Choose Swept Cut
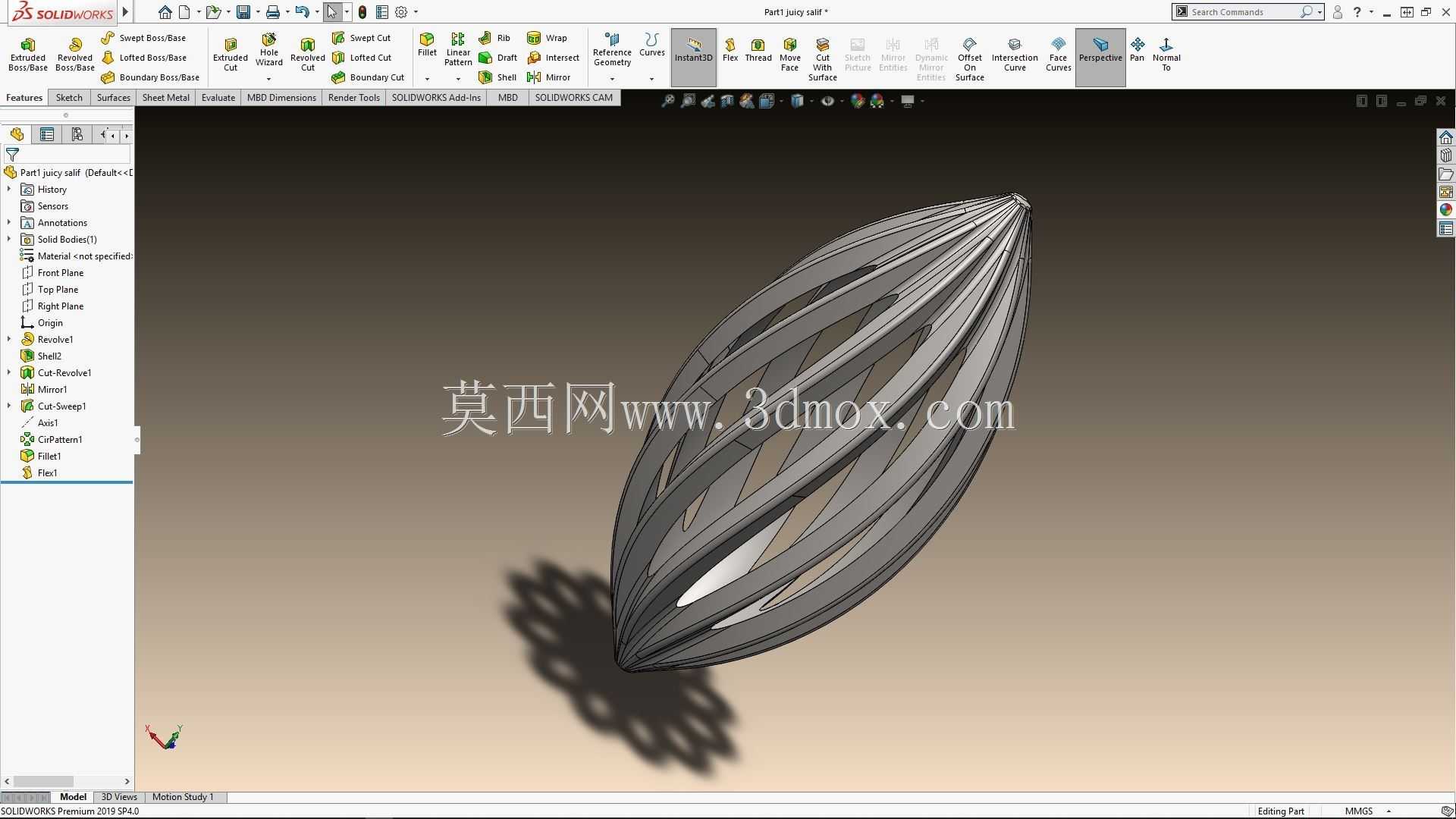 pos(362,38)
